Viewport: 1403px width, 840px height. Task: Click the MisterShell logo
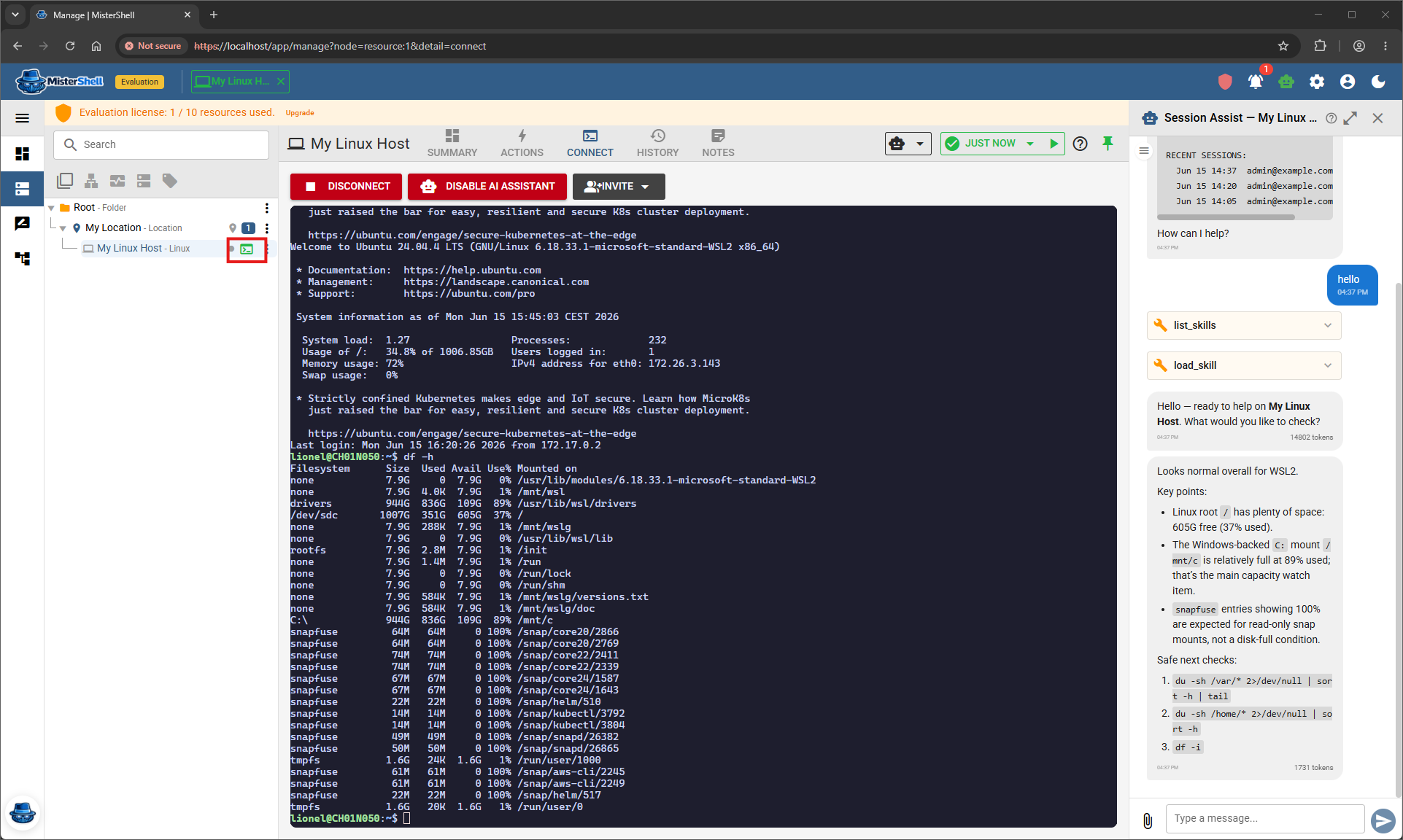click(60, 82)
